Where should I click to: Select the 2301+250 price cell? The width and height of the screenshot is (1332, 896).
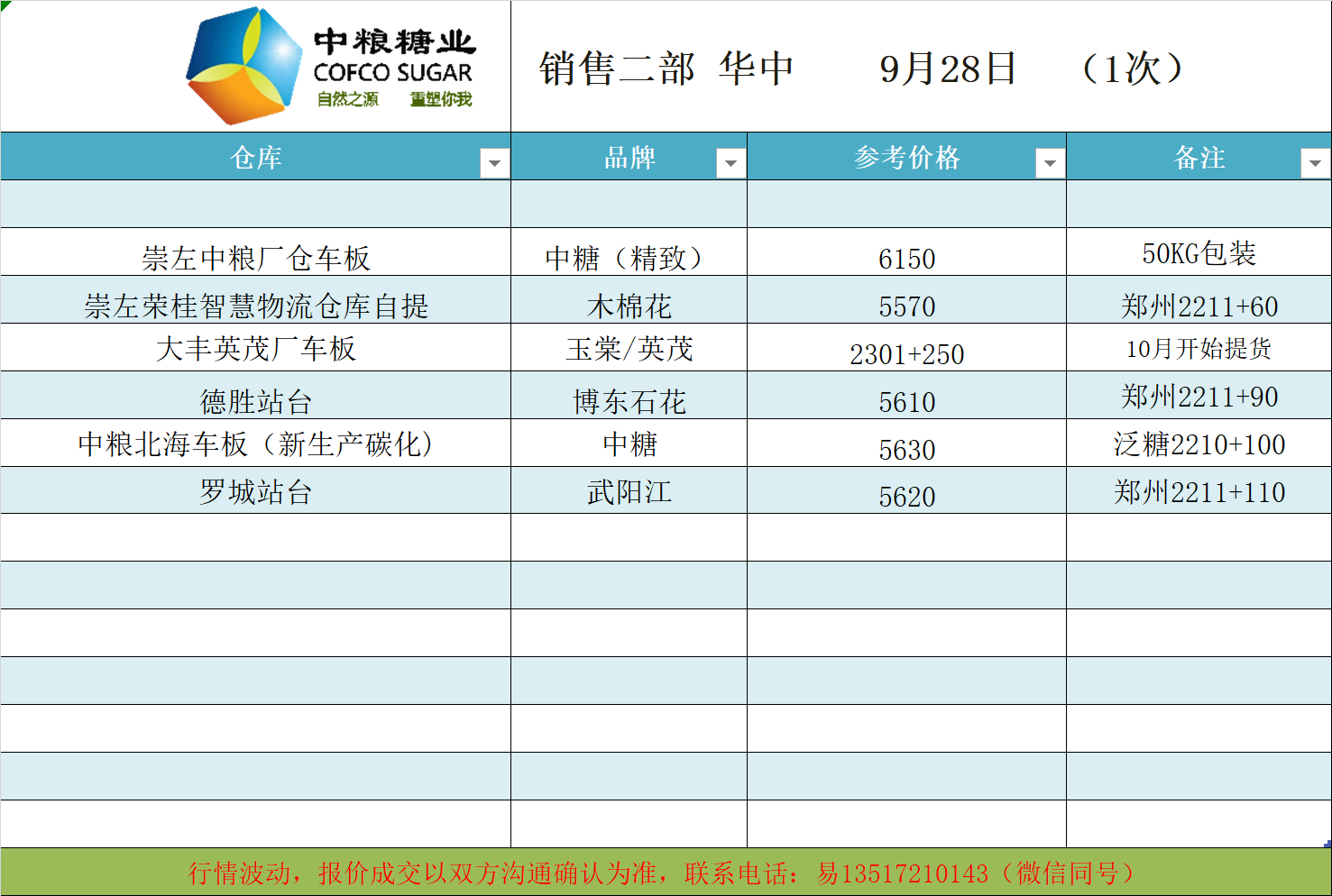click(906, 353)
